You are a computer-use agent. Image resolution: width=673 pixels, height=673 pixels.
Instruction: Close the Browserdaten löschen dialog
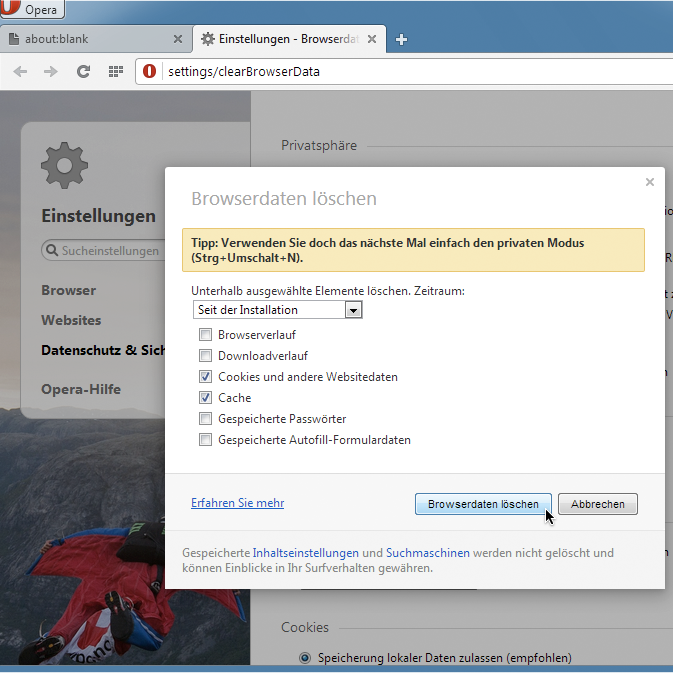tap(650, 182)
